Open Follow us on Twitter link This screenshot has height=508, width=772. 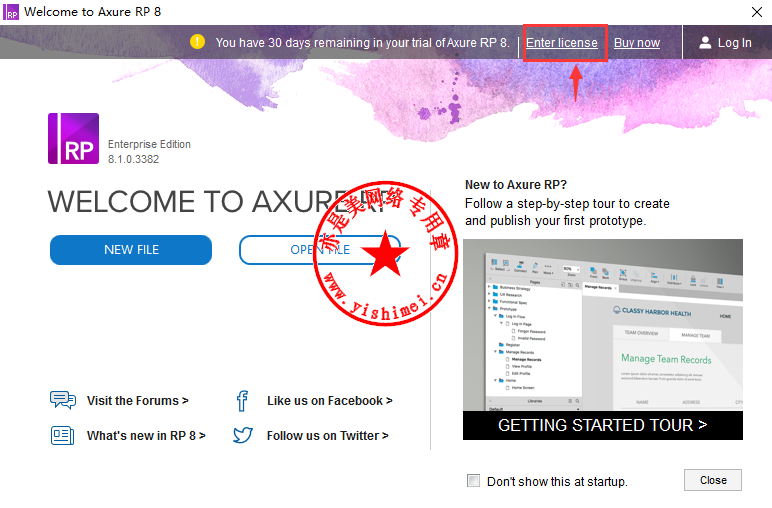click(x=328, y=436)
